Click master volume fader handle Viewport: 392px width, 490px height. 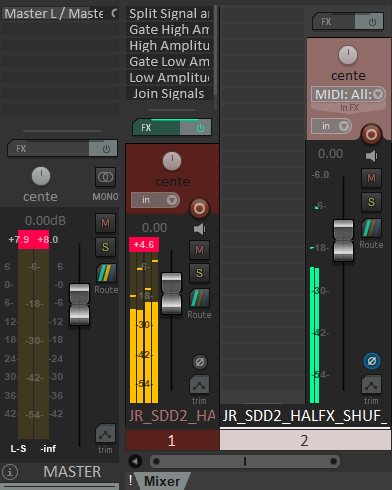tap(79, 304)
